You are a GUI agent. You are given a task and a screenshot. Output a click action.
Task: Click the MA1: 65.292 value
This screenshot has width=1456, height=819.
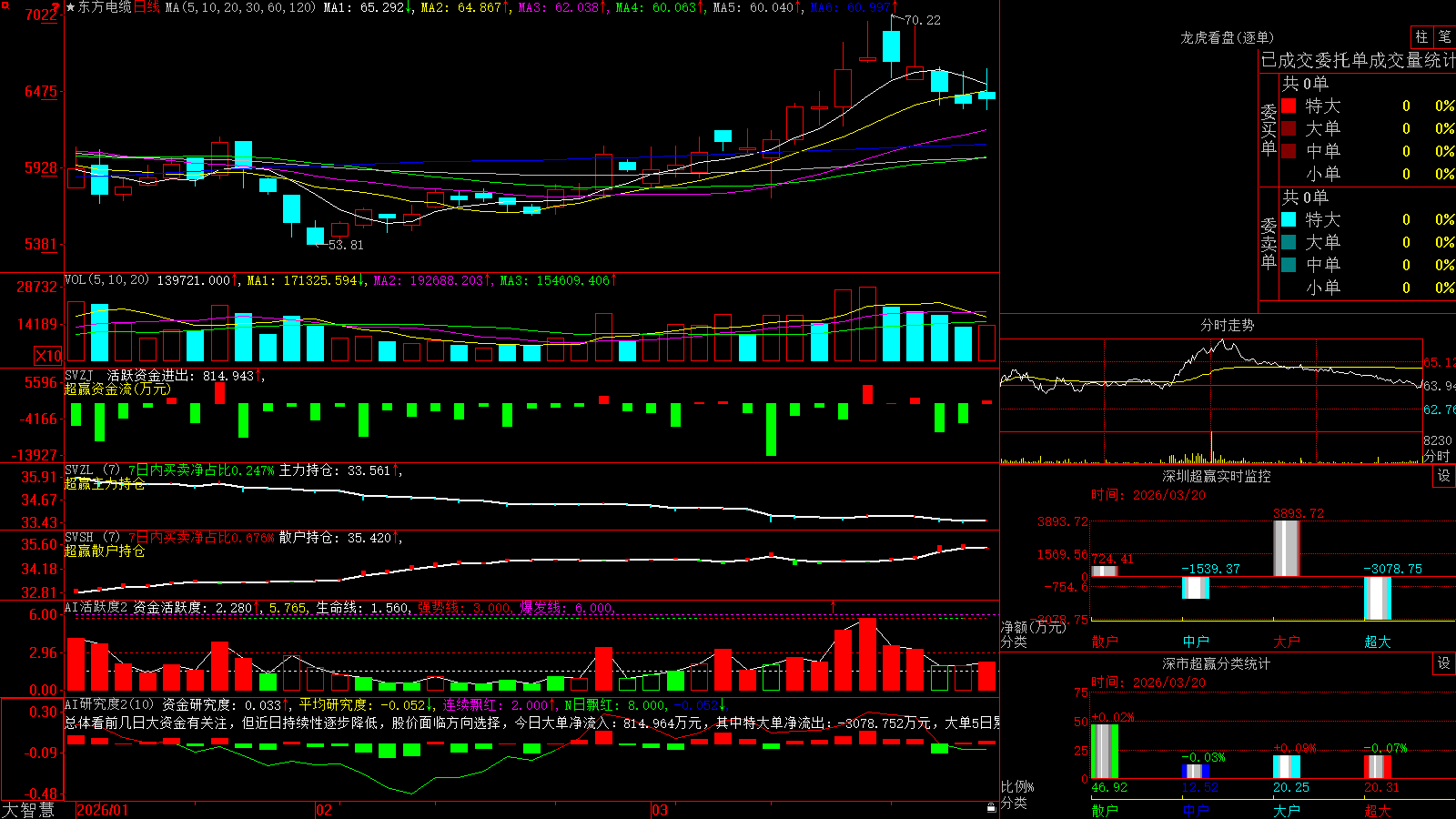click(366, 7)
